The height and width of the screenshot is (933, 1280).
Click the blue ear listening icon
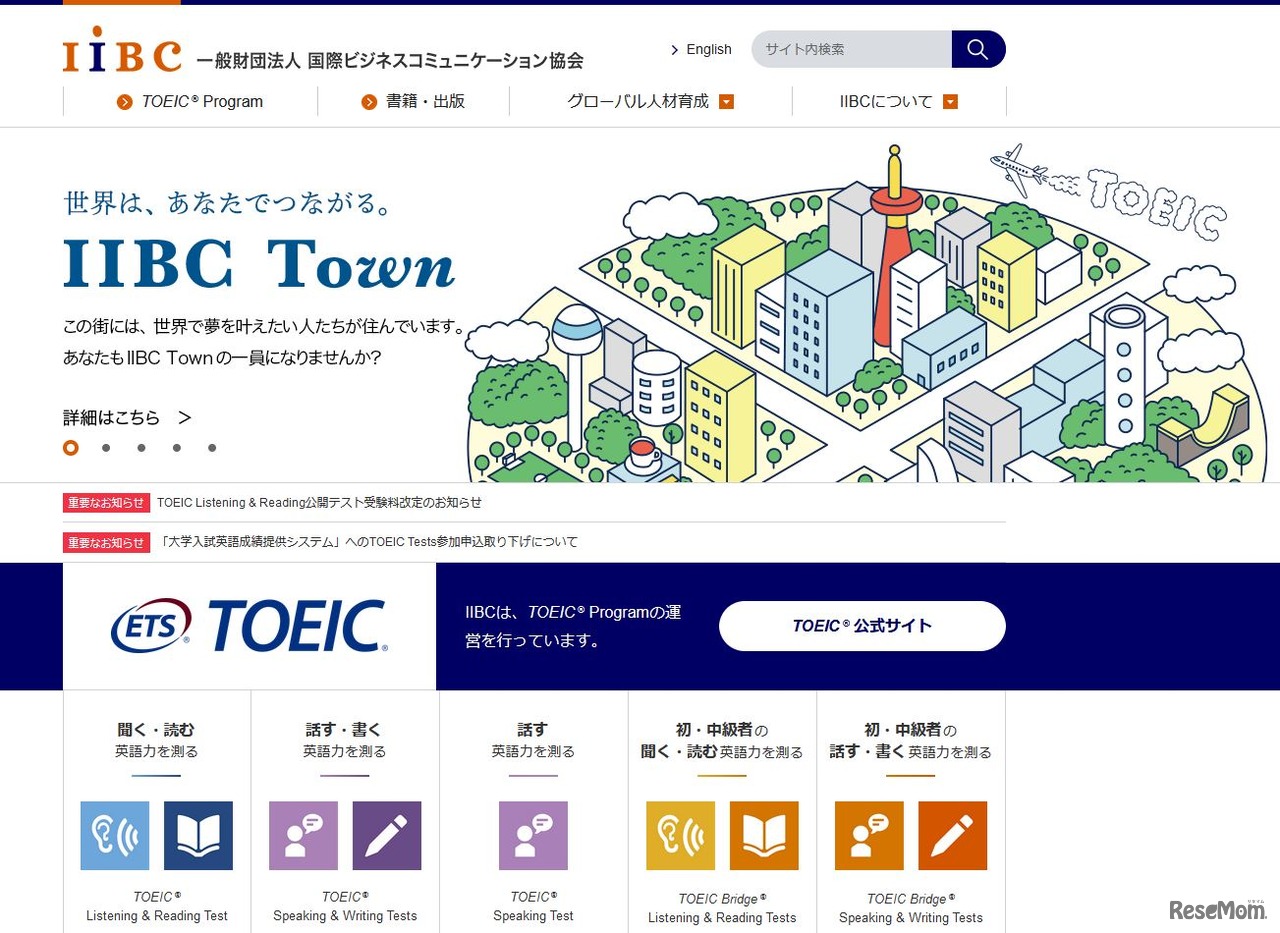pos(115,836)
